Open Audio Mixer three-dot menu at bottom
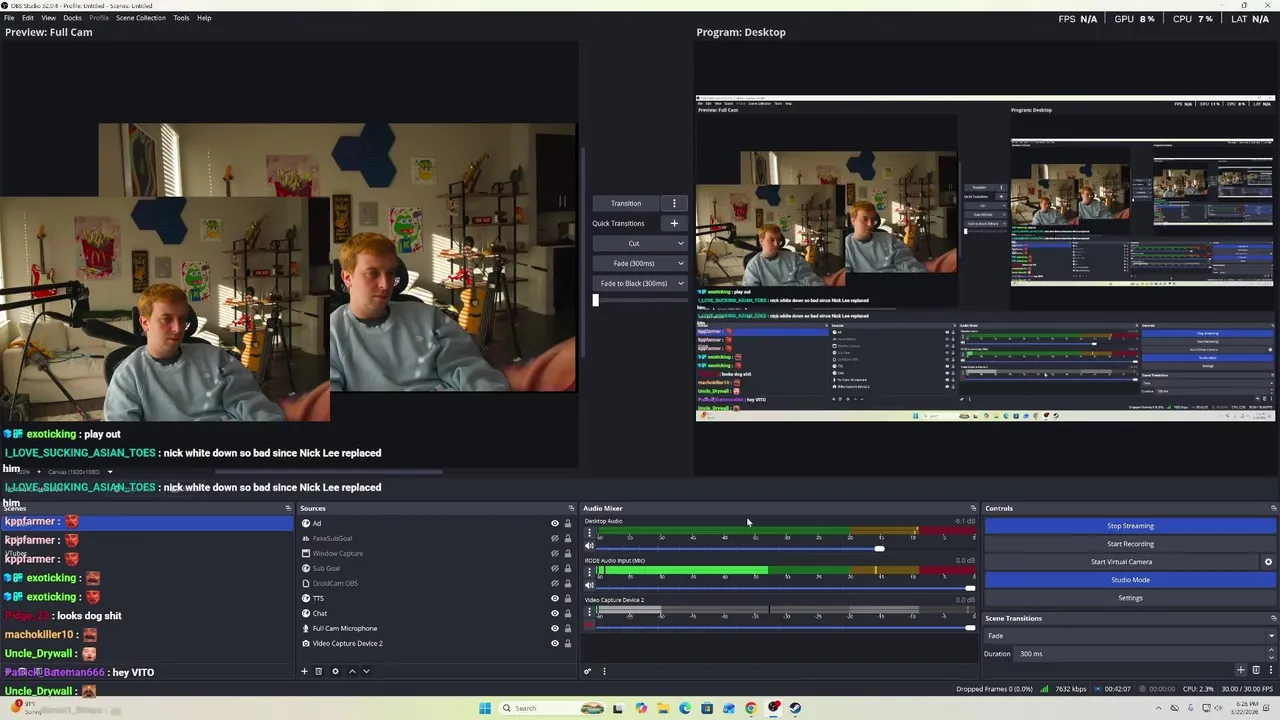 click(x=604, y=671)
